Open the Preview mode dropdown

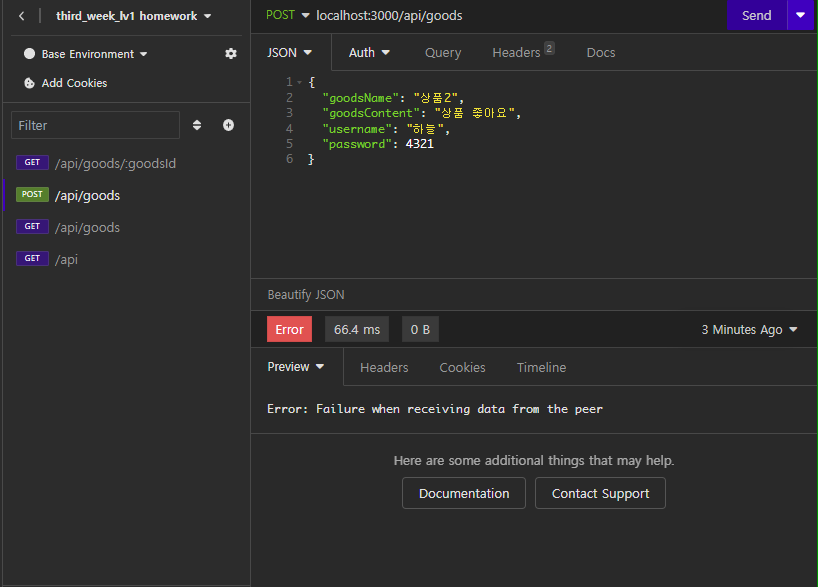coord(296,367)
